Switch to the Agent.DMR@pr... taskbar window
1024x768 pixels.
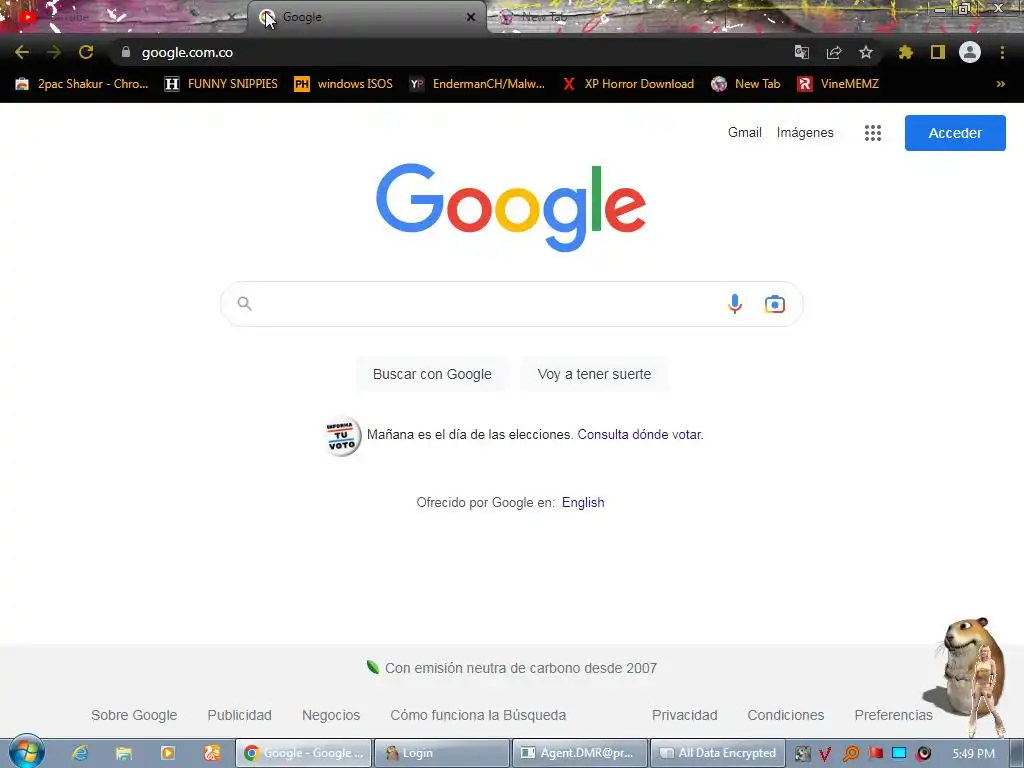tap(580, 753)
